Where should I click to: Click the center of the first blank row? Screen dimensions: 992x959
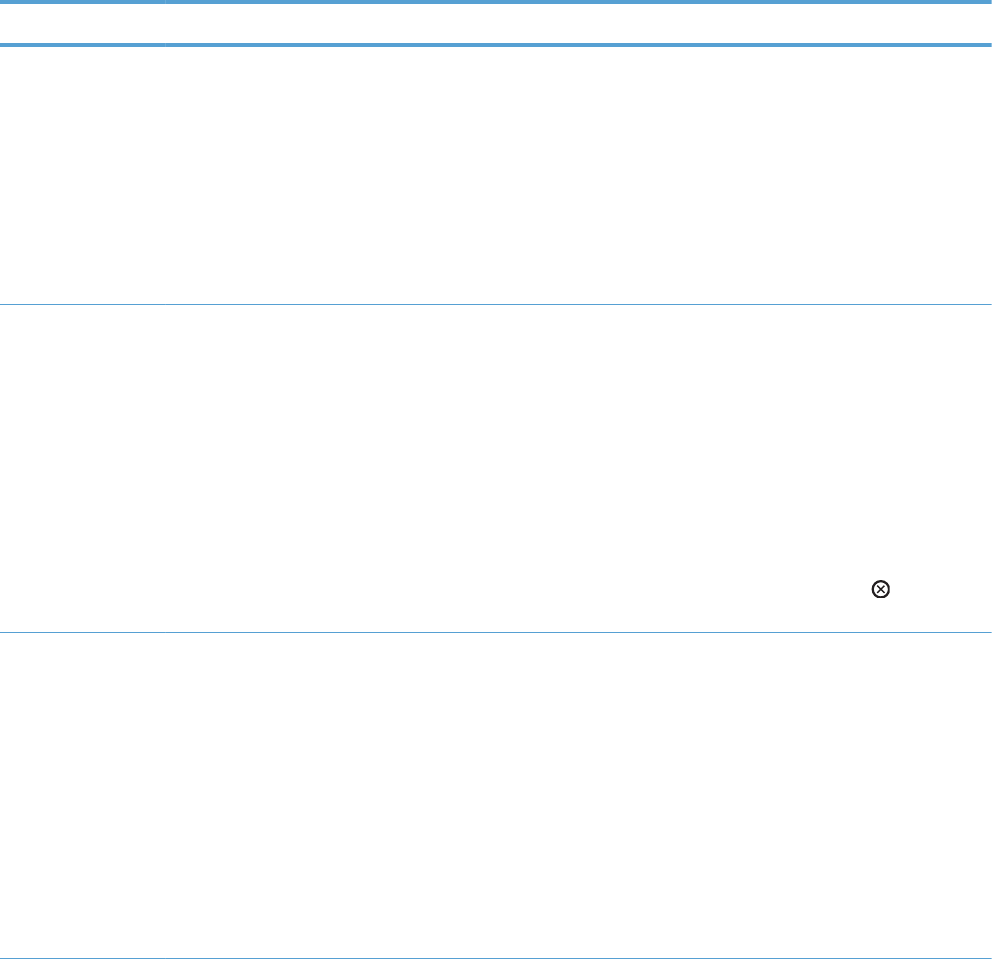coord(496,175)
